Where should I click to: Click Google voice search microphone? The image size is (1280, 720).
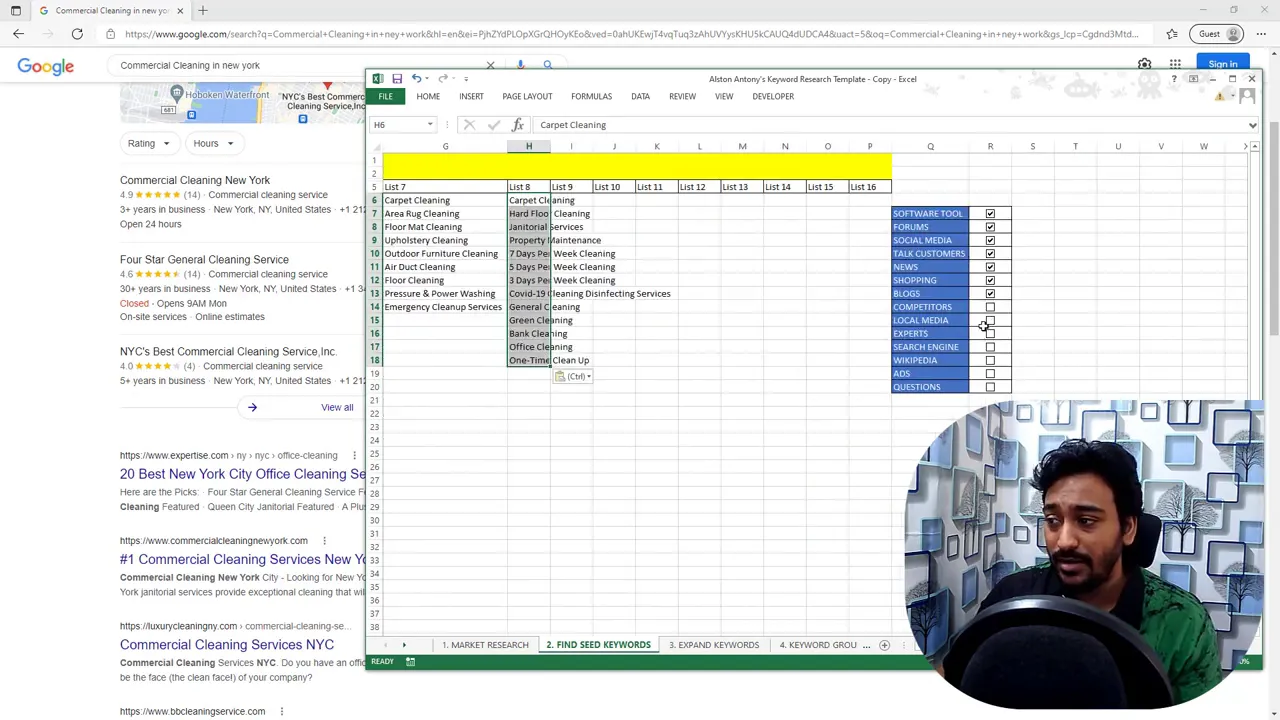pos(520,64)
